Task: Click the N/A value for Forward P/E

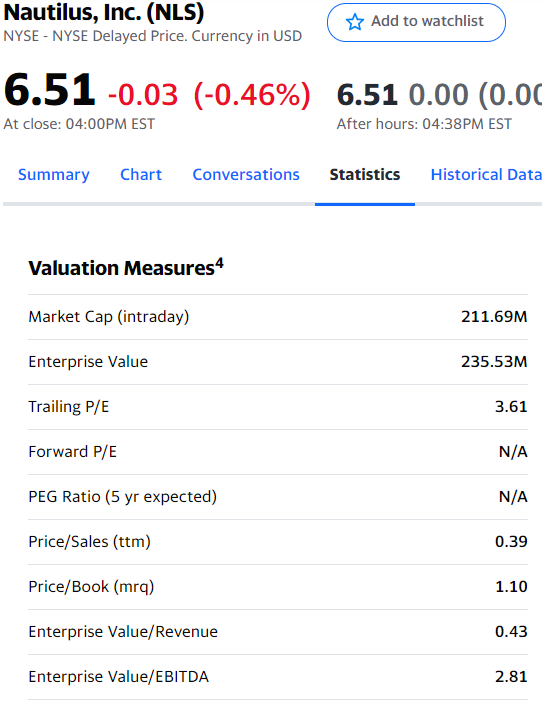Action: click(513, 451)
